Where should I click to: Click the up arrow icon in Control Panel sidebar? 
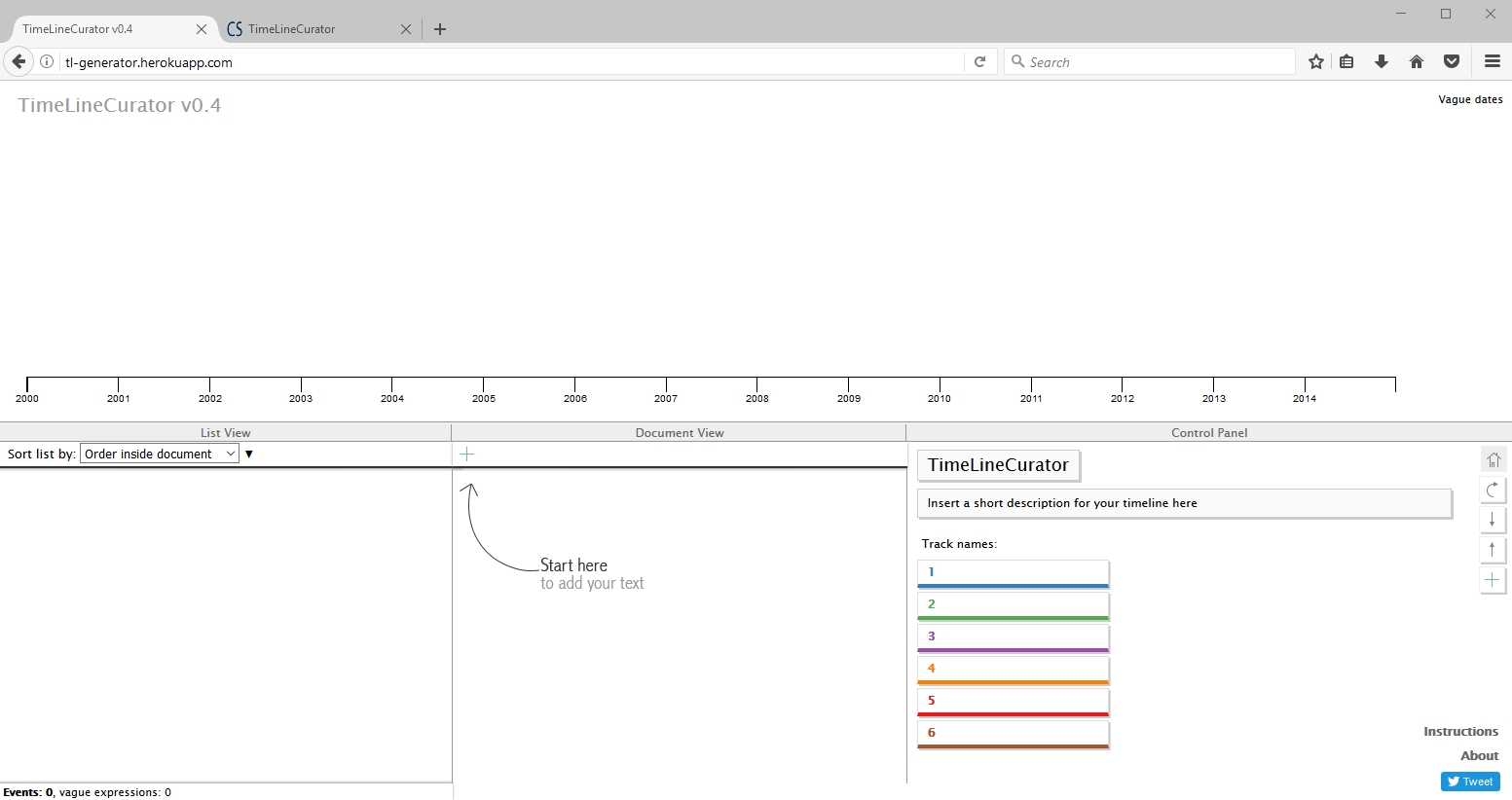(1493, 550)
